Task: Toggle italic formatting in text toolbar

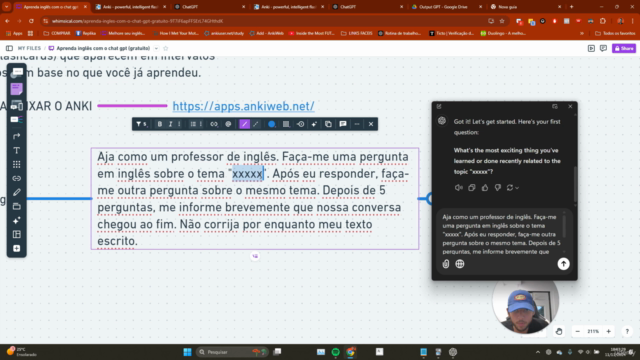Action: click(x=171, y=124)
